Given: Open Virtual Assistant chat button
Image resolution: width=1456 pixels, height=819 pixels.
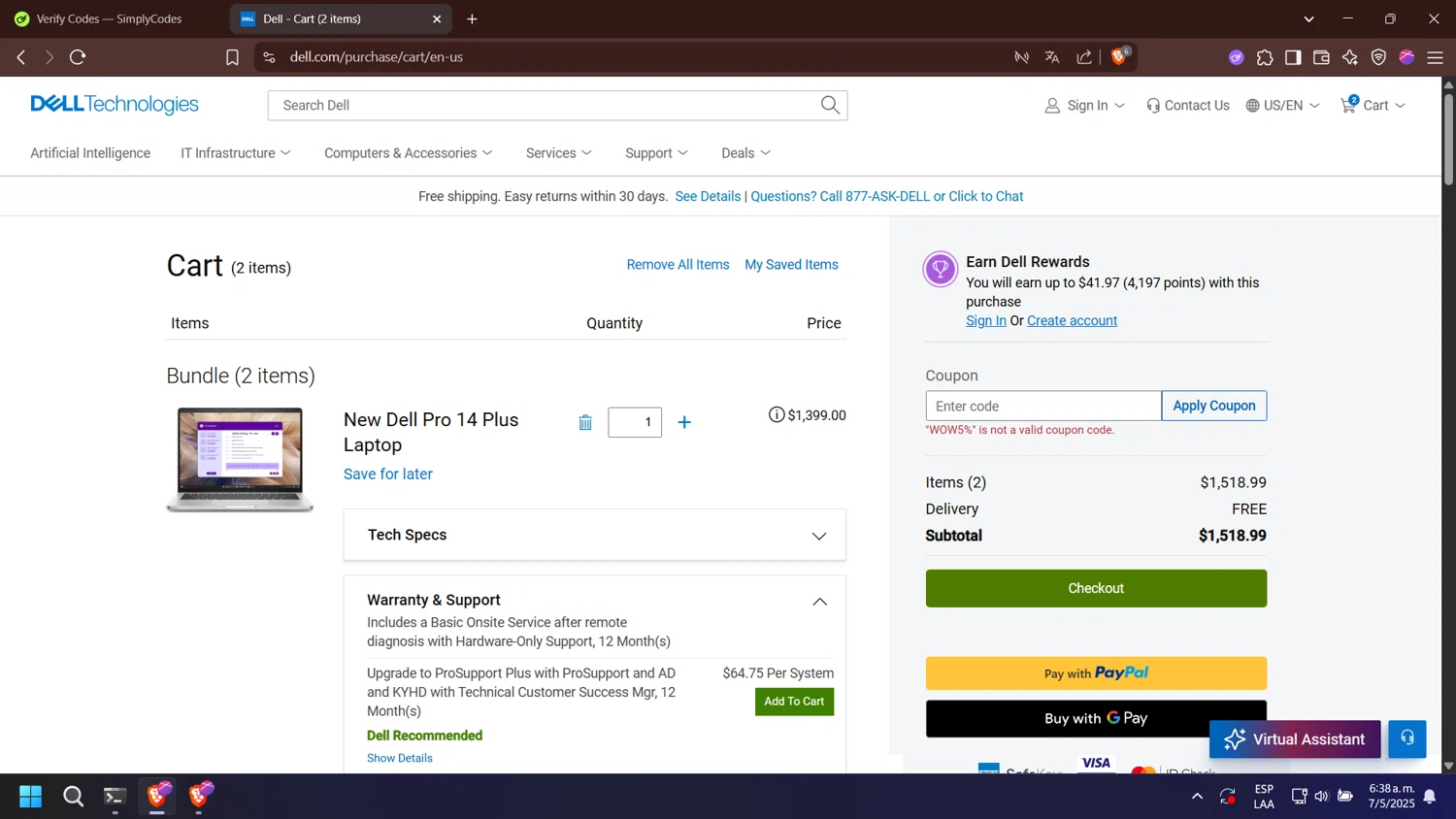Looking at the screenshot, I should [x=1295, y=739].
